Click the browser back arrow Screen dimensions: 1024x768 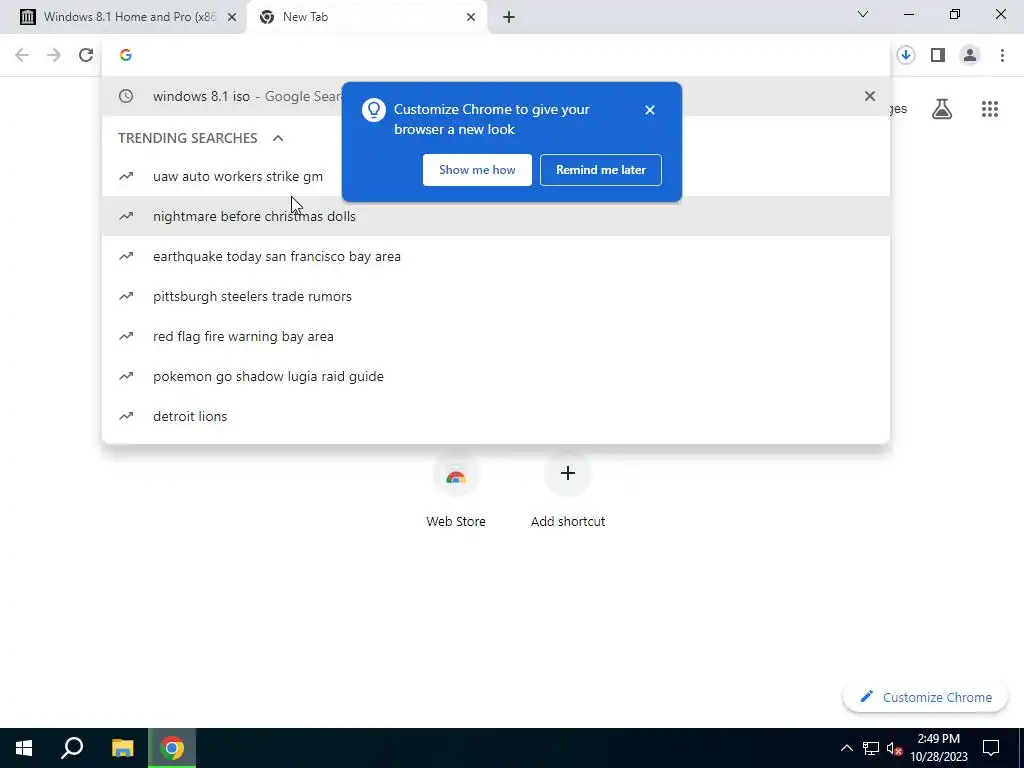click(22, 56)
